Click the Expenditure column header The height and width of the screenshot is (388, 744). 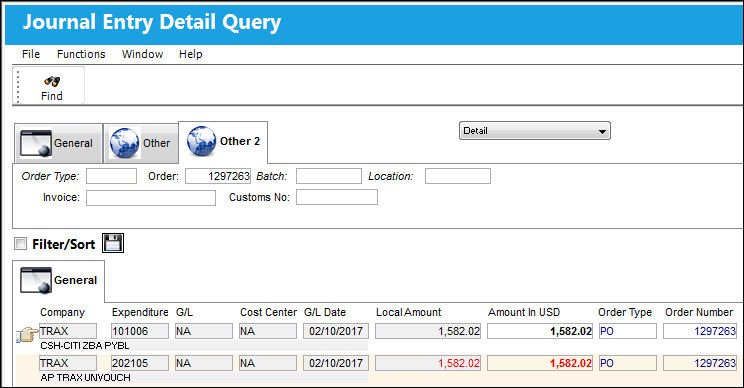(140, 312)
